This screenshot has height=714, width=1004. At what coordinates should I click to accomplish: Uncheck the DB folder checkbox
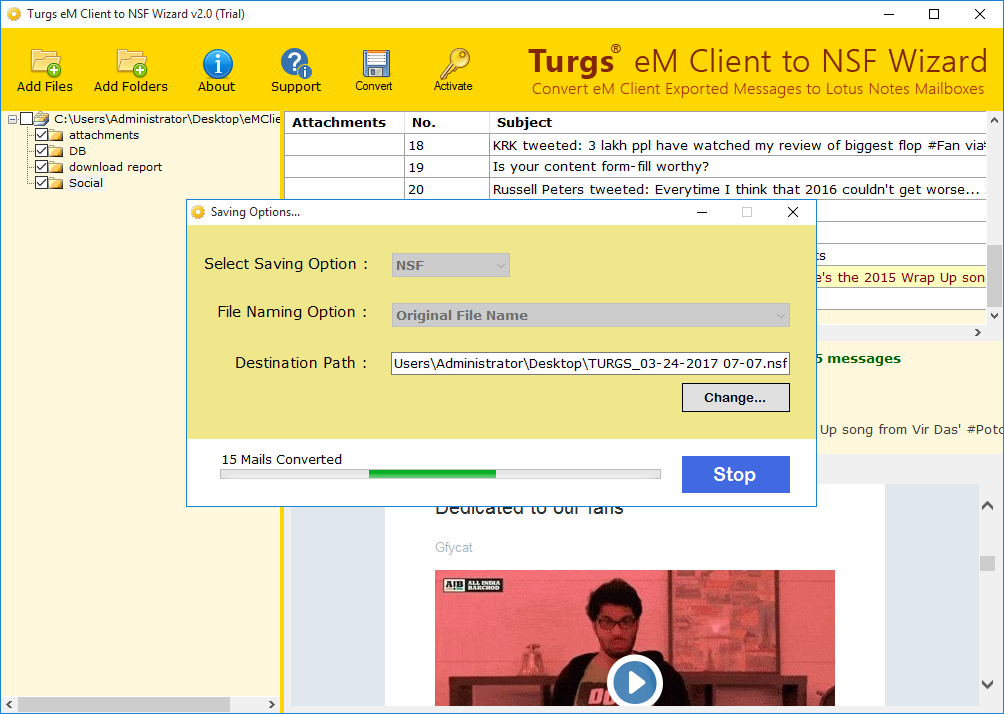(x=42, y=150)
